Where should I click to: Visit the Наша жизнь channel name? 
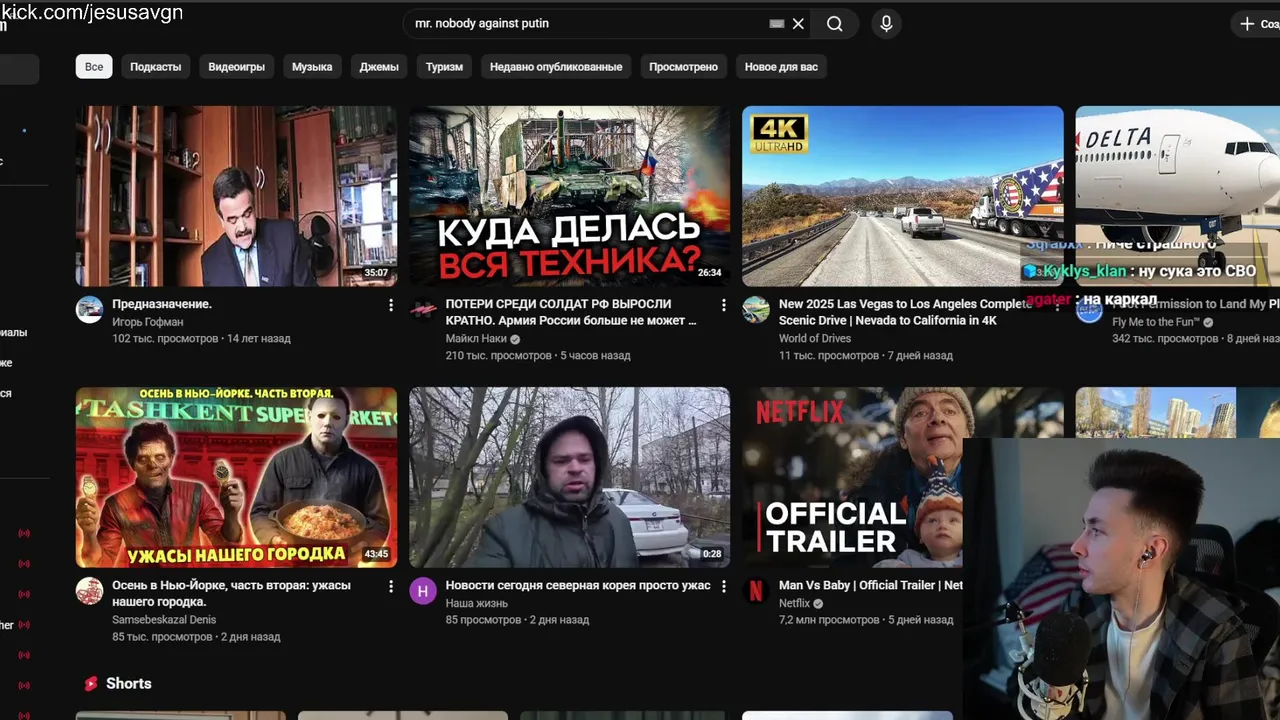(x=476, y=604)
